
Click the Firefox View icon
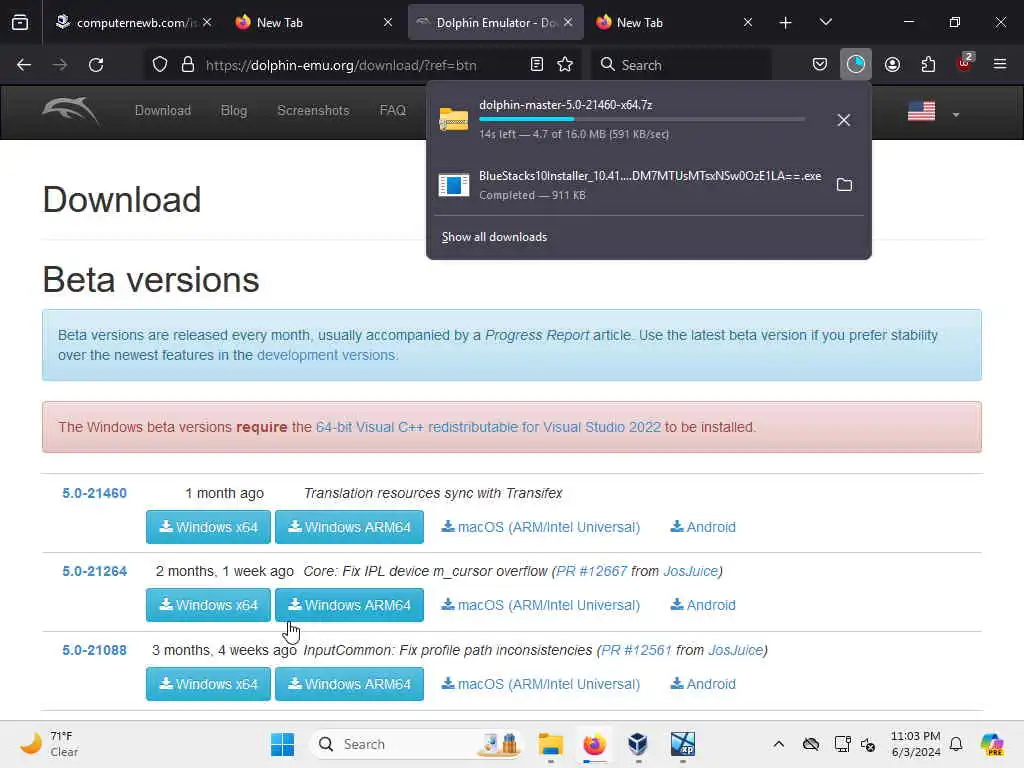(20, 23)
